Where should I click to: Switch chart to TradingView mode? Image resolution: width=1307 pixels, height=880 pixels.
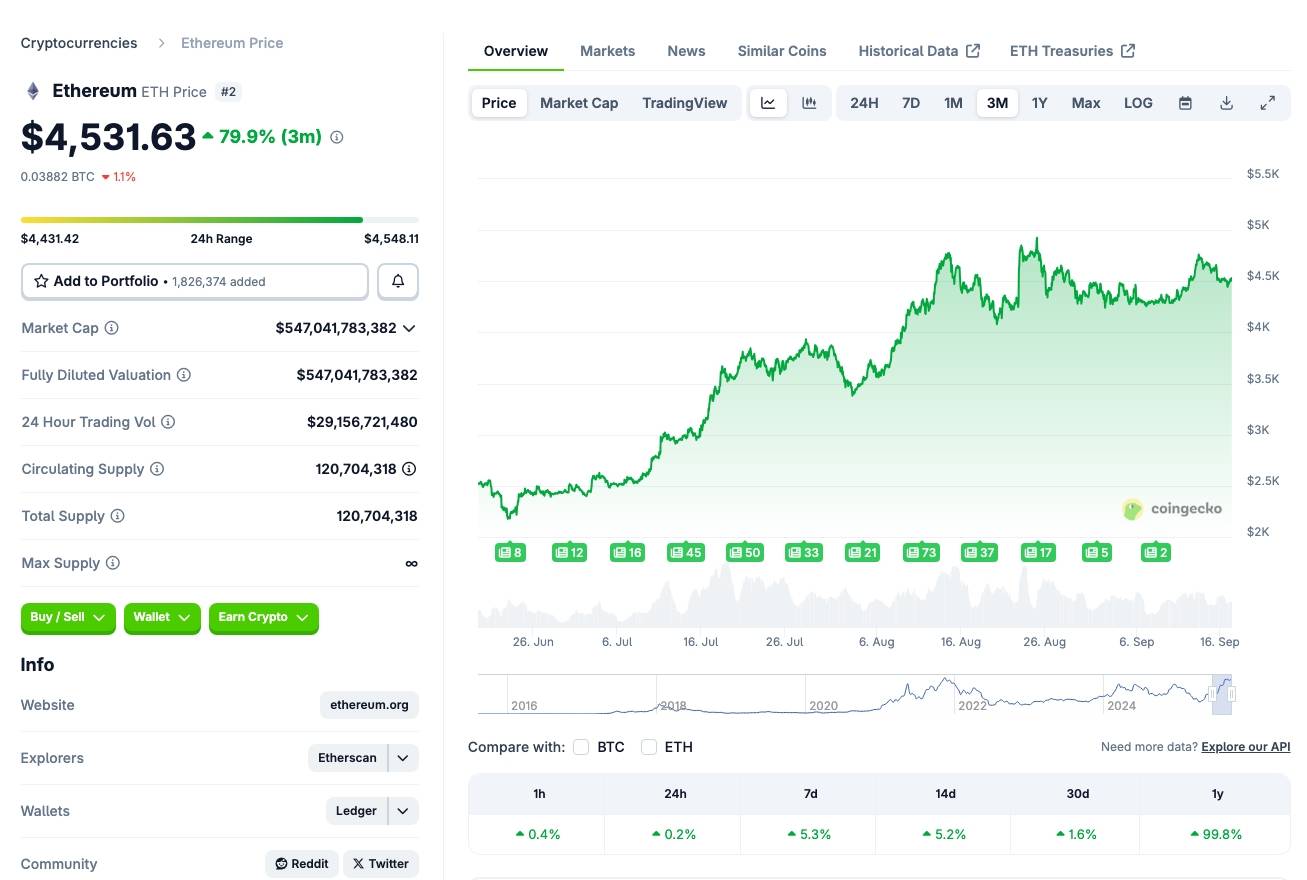685,103
